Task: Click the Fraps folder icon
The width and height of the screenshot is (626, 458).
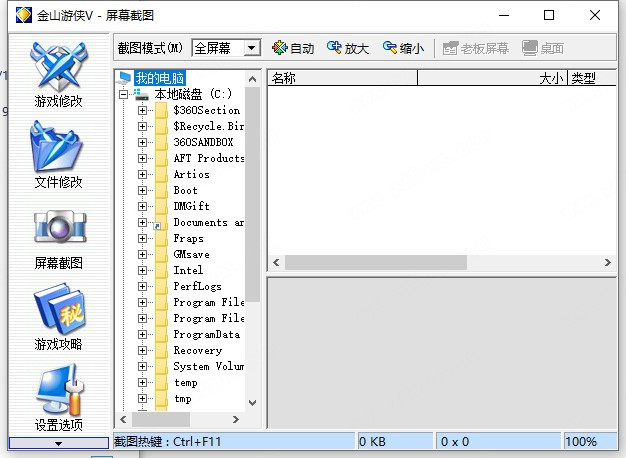Action: (x=161, y=238)
